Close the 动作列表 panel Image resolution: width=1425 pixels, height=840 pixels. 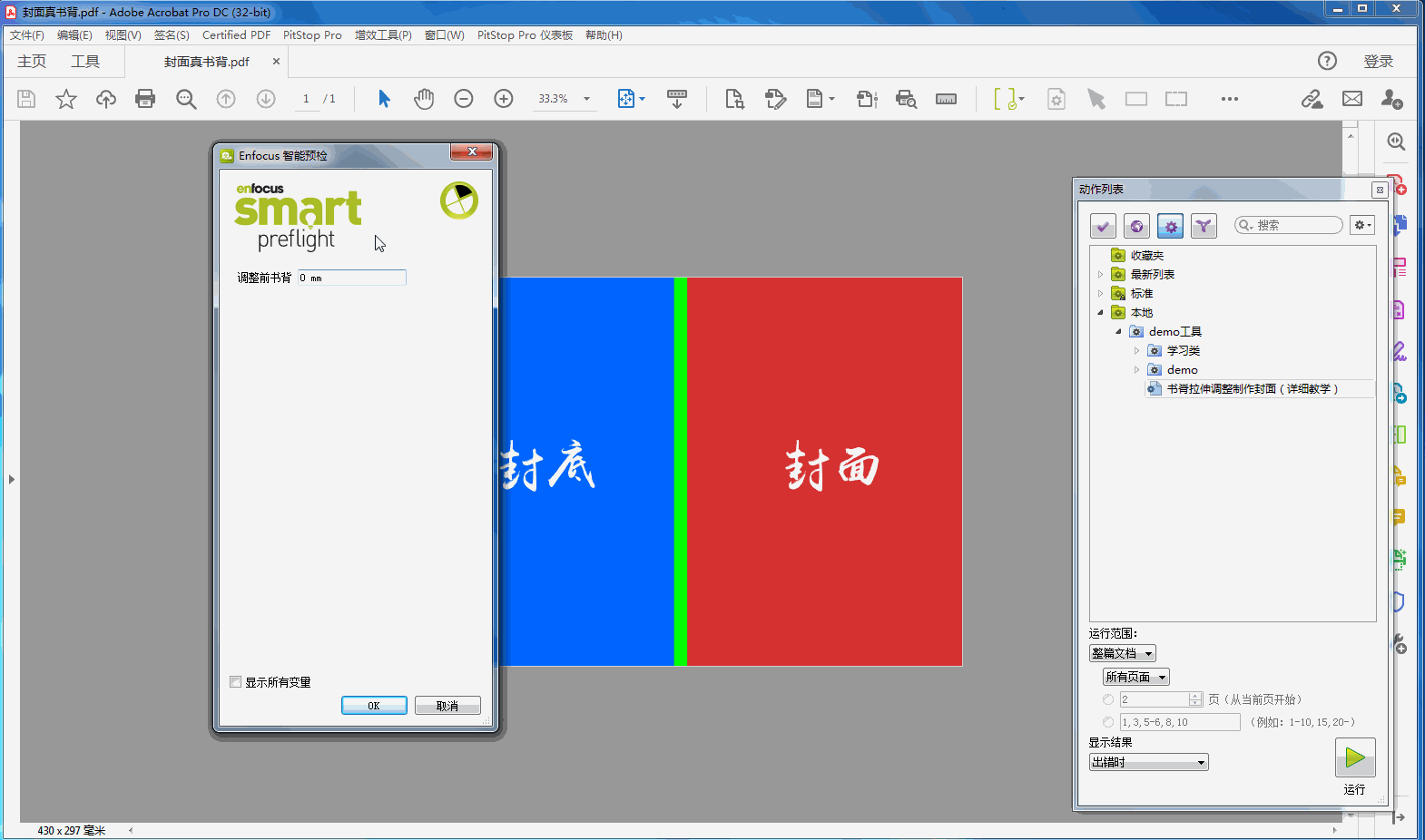point(1380,190)
